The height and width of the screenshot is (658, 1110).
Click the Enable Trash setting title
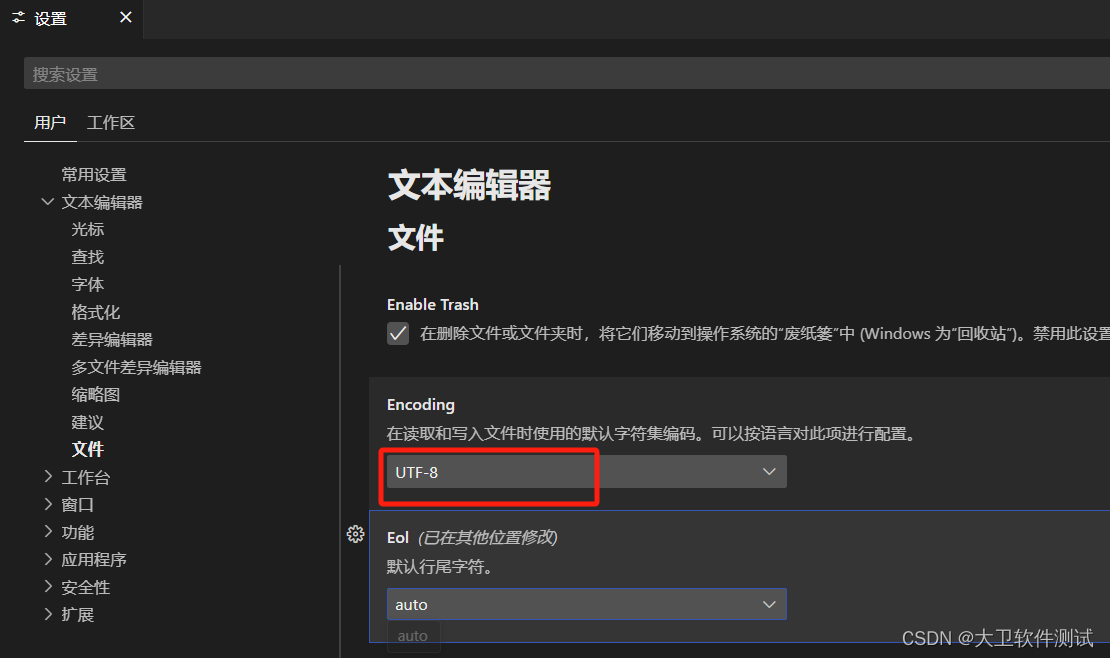click(433, 305)
